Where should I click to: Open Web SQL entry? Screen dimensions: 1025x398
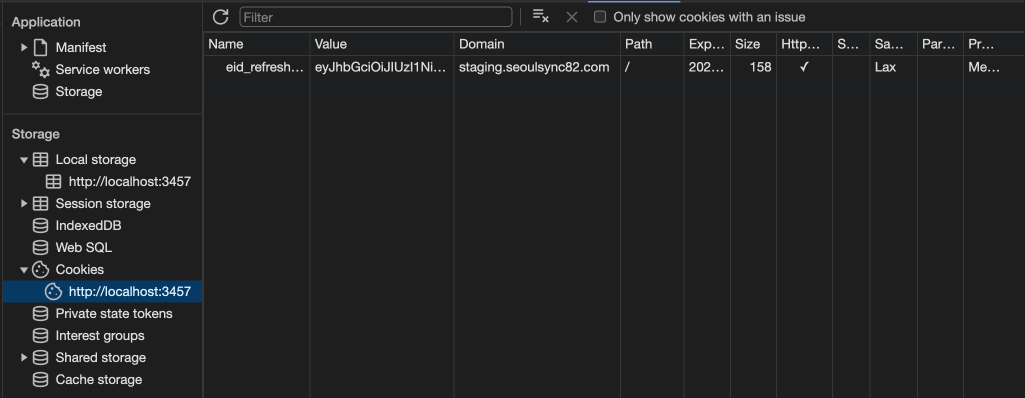pos(84,248)
